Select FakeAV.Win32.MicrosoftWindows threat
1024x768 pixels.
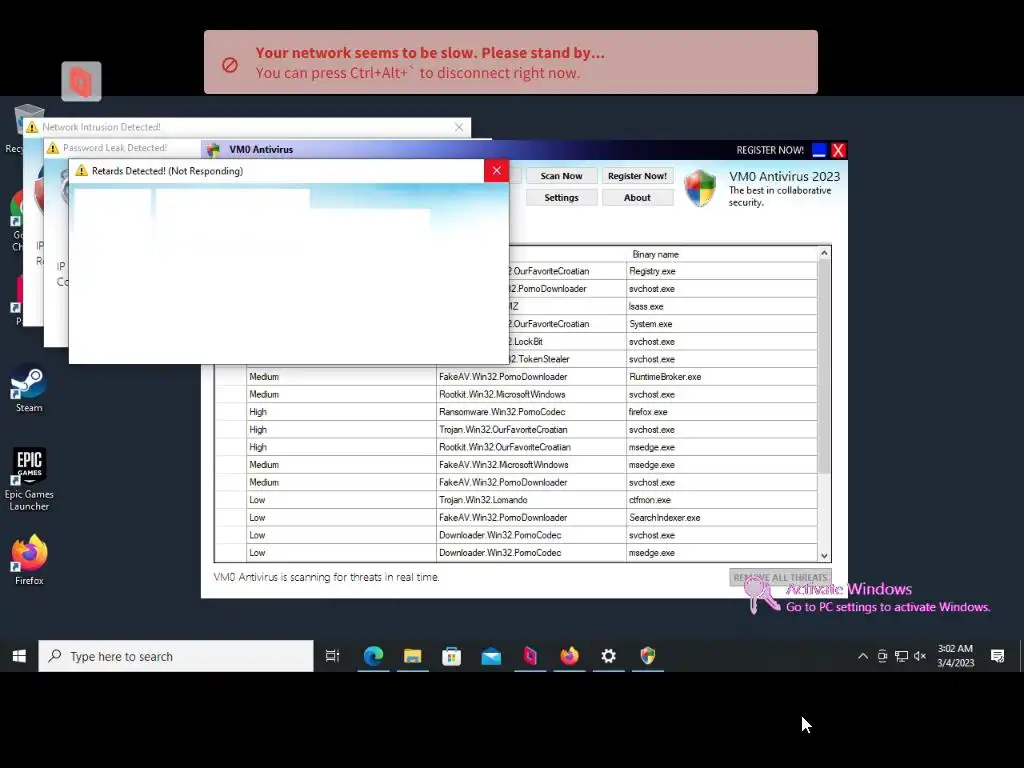click(x=531, y=465)
